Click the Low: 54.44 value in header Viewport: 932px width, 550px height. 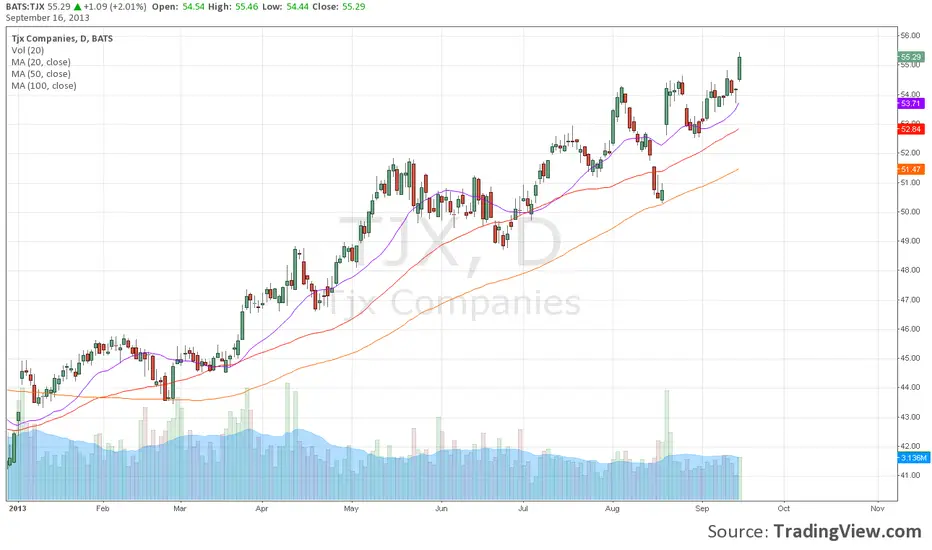285,7
